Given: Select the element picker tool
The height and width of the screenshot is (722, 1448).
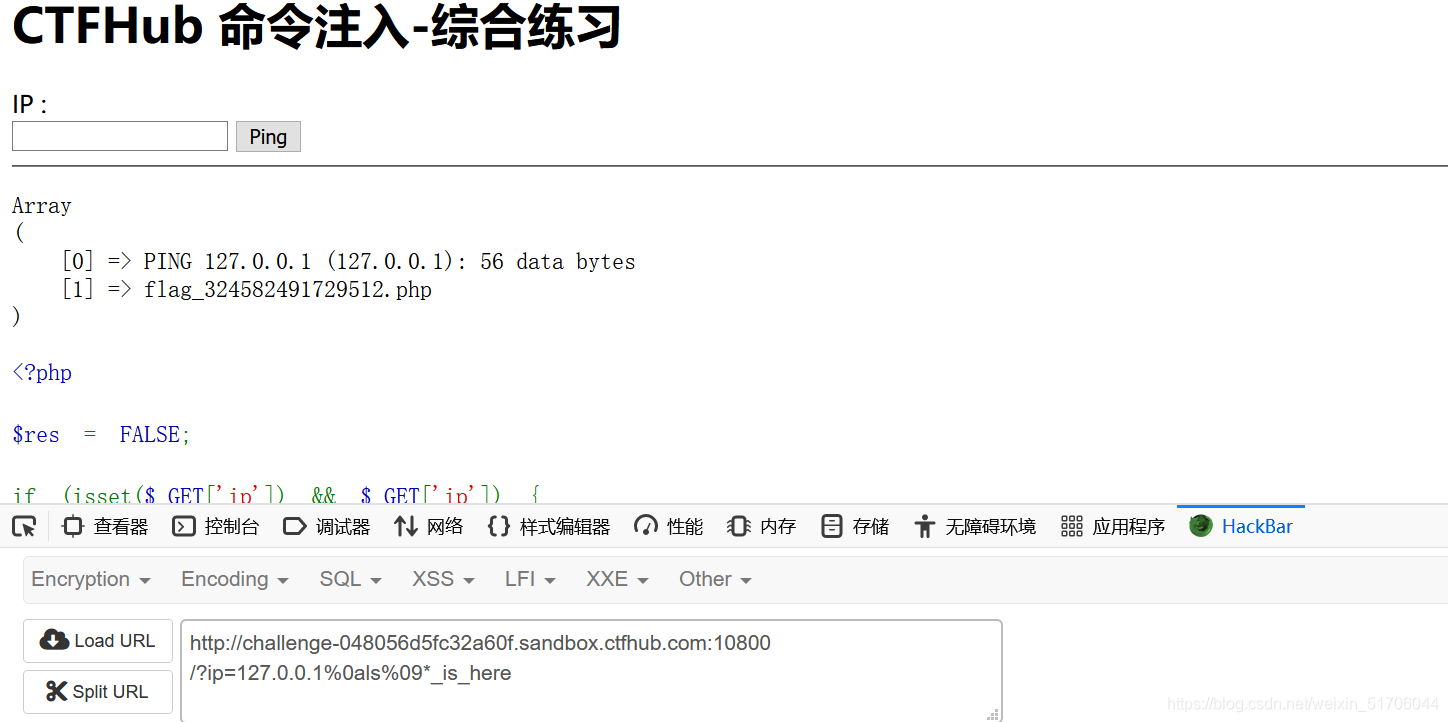Looking at the screenshot, I should pyautogui.click(x=22, y=525).
